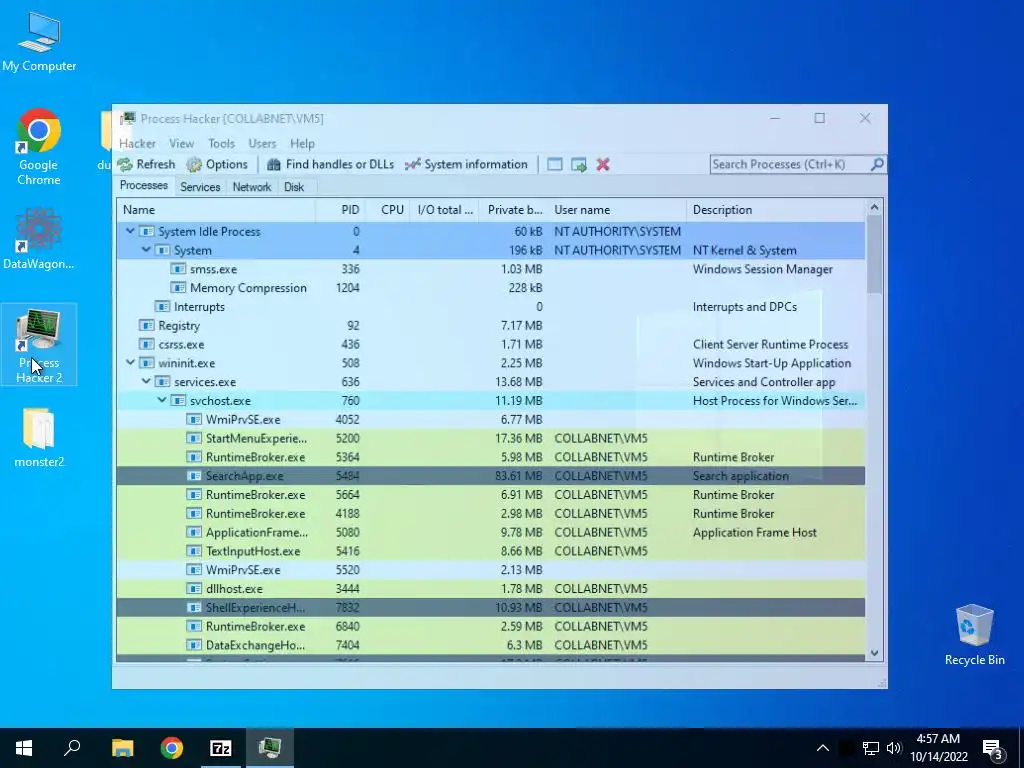
Task: Open the Google Chrome desktop shortcut
Action: coord(39,146)
